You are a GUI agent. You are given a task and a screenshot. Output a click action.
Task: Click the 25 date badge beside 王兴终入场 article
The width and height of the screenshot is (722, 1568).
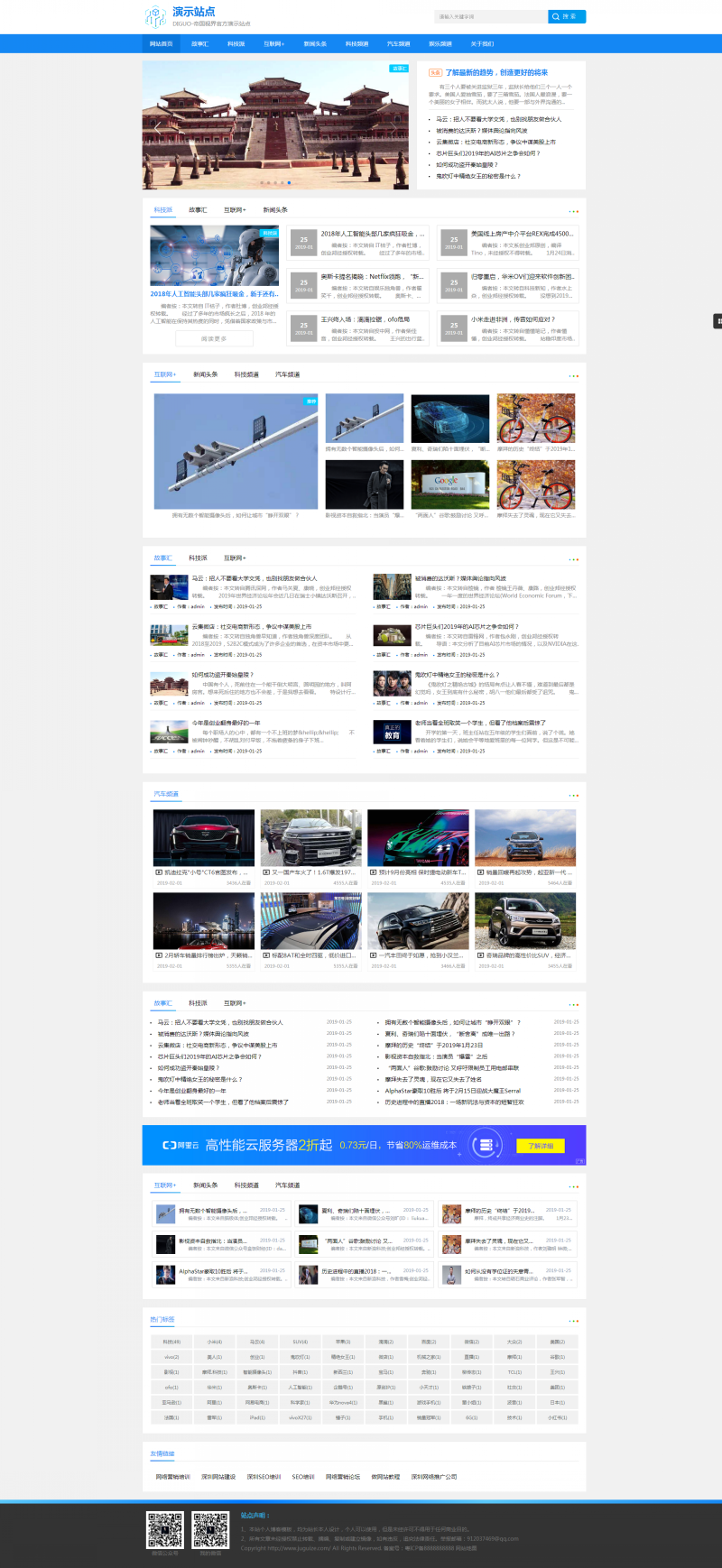coord(303,327)
